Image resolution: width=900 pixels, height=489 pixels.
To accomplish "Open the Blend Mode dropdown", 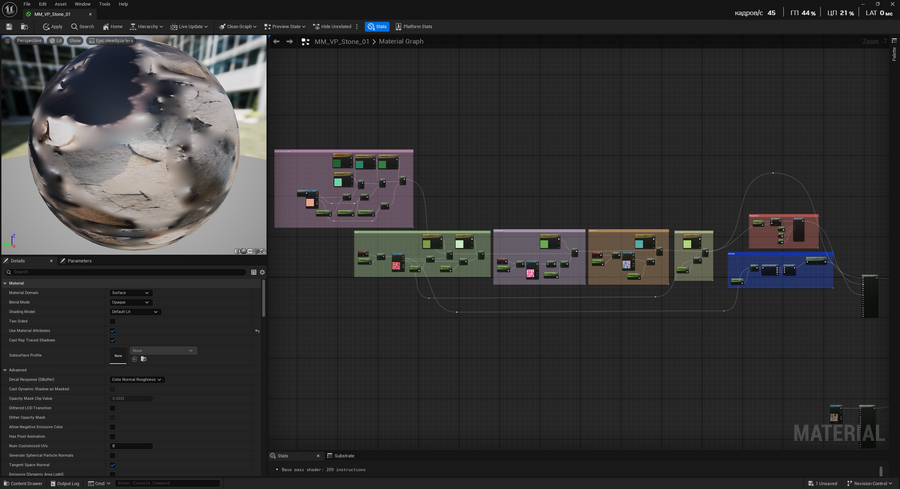I will coord(130,302).
